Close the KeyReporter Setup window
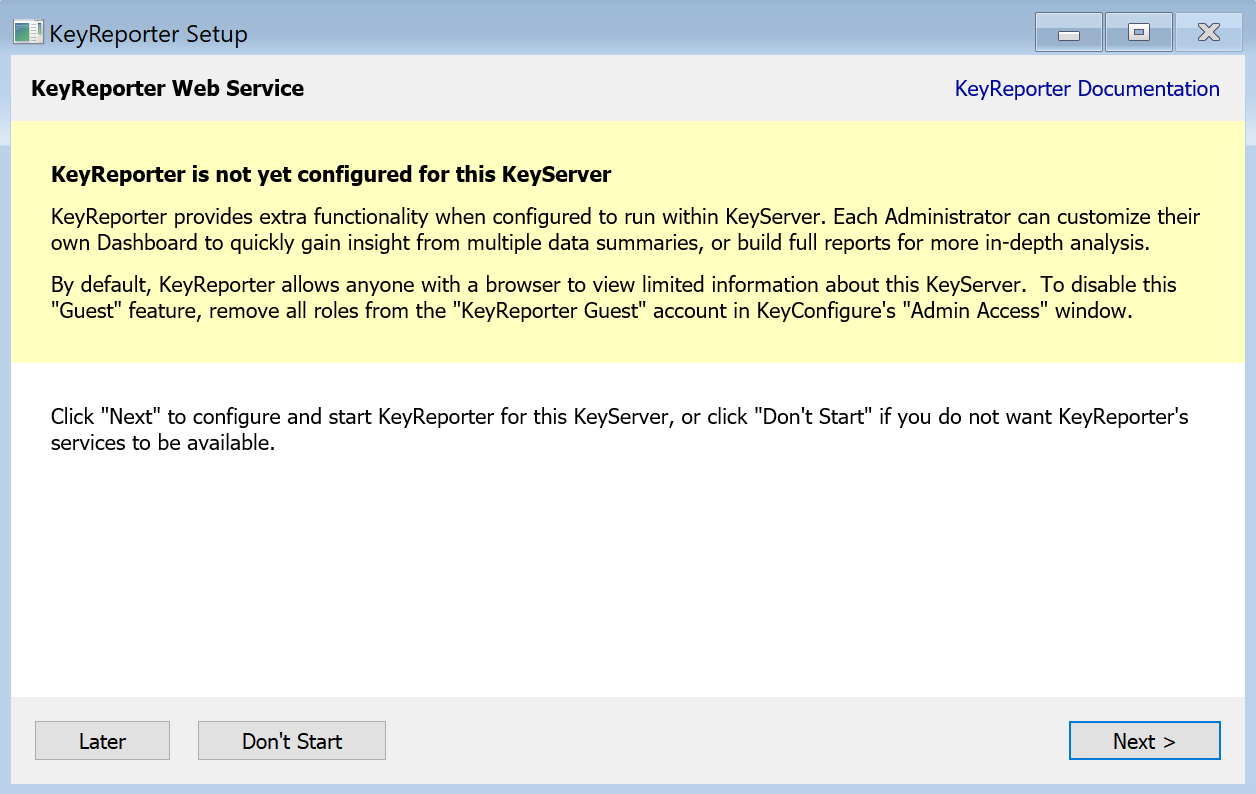1256x794 pixels. pyautogui.click(x=1209, y=33)
